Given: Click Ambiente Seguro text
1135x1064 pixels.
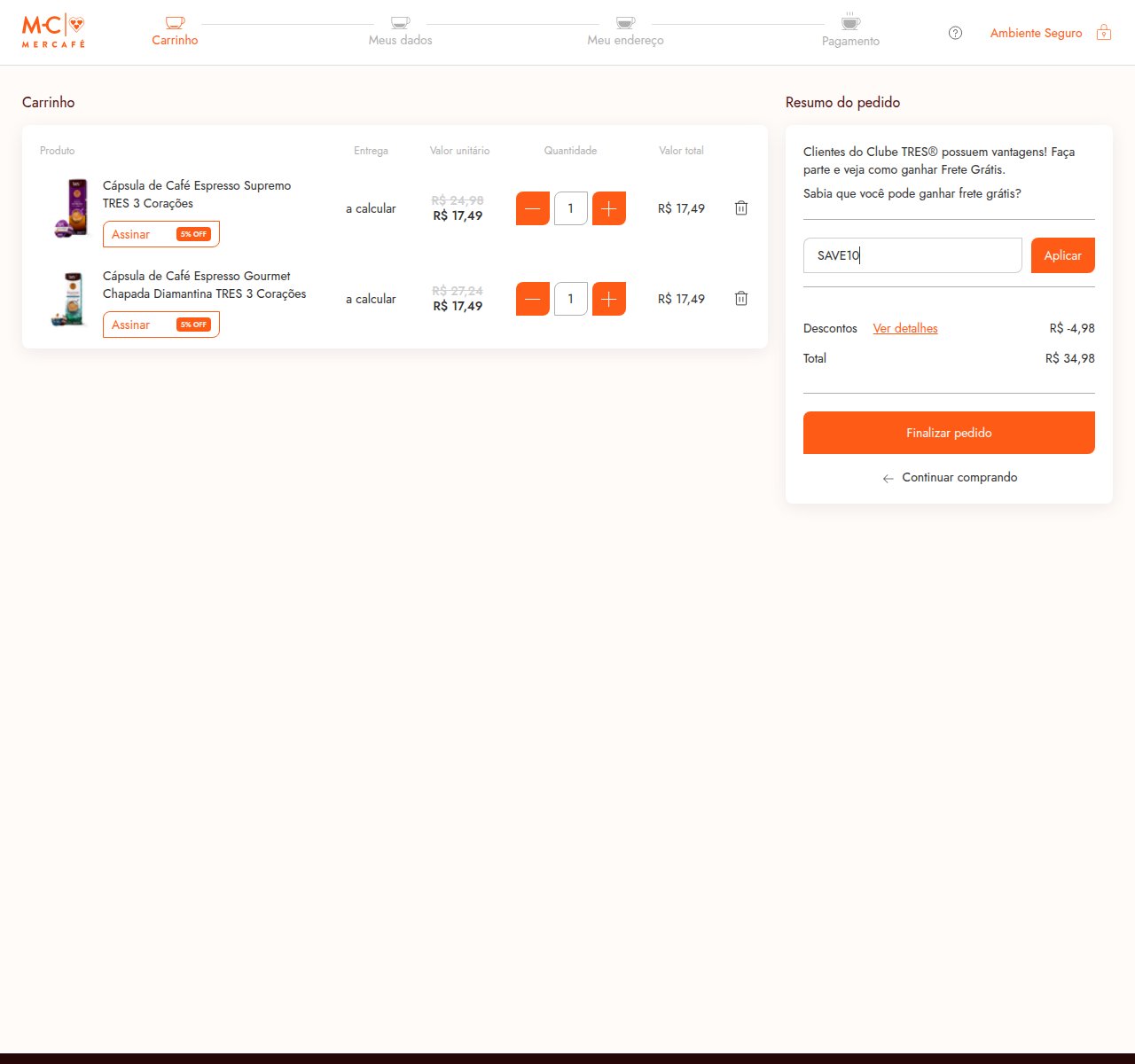Looking at the screenshot, I should (x=1037, y=33).
